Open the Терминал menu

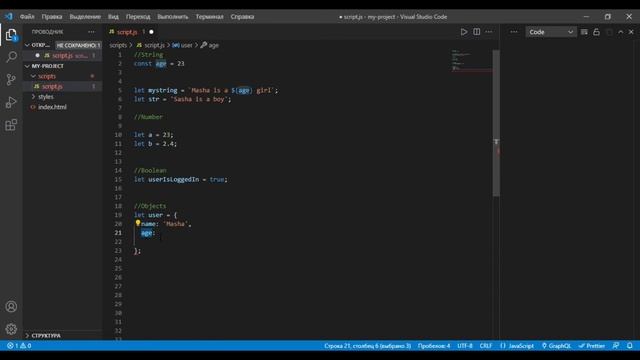pos(209,17)
